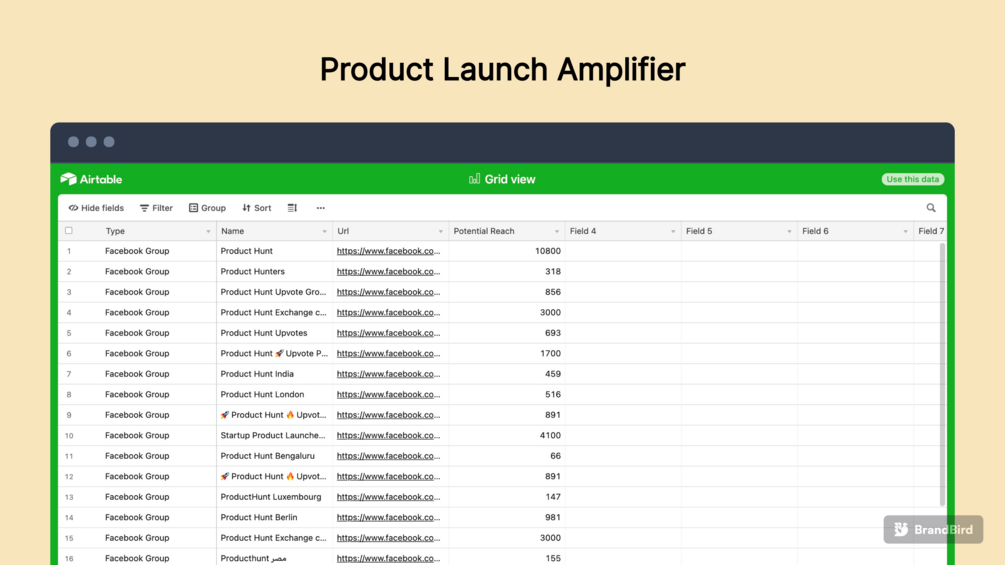Screen dimensions: 1005x565
Task: Select the Product Hunt Upvote Gro... name cell
Action: tap(275, 292)
